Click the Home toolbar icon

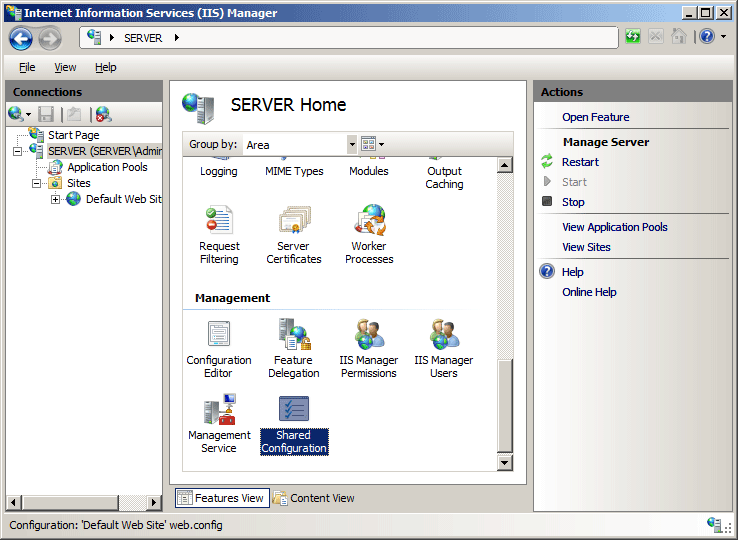pos(678,36)
